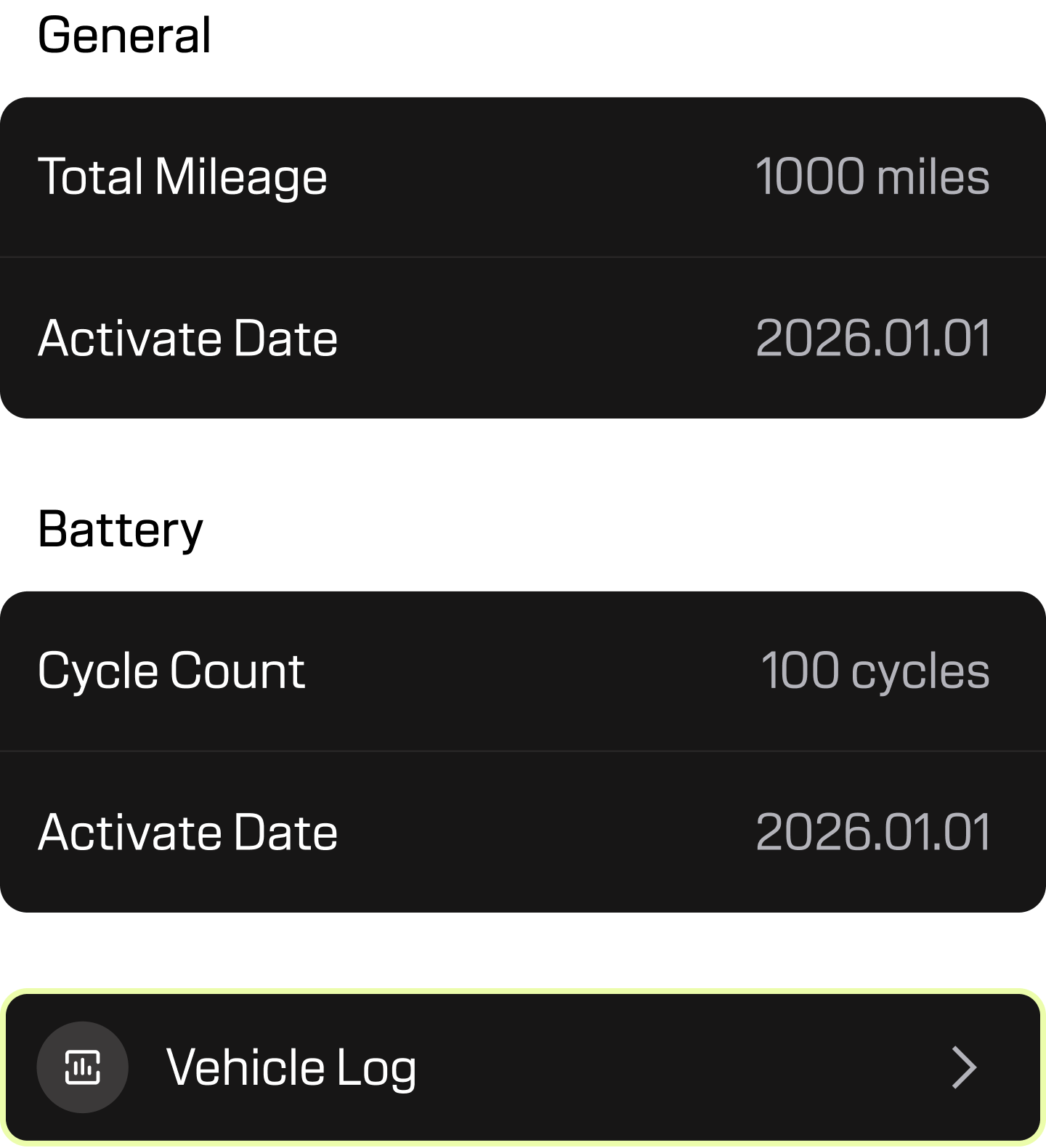Screen dimensions: 1046x1148
Task: Click the black gap above the Vehicle Log row
Action: pos(523,949)
